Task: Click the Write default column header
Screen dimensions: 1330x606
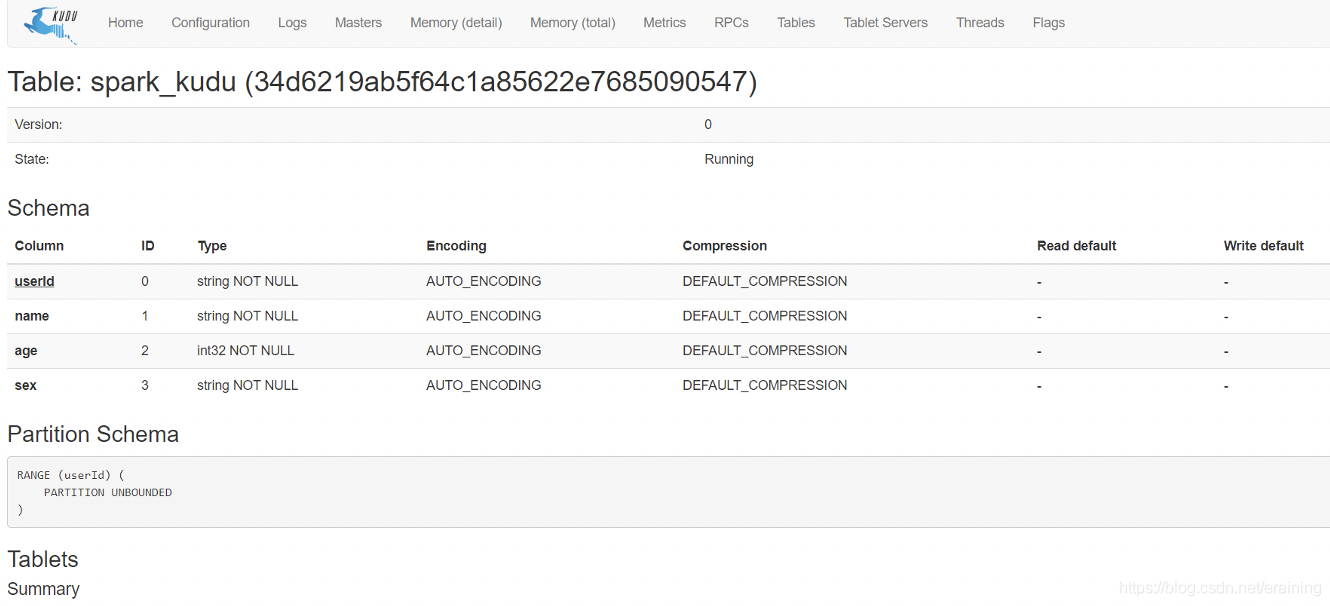Action: (1264, 245)
